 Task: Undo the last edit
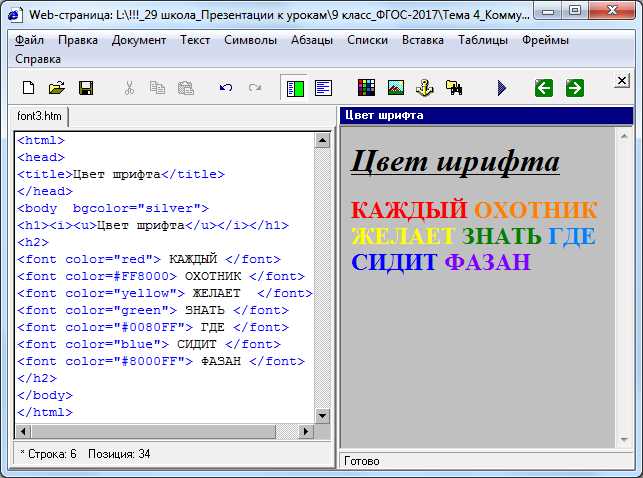click(x=226, y=88)
